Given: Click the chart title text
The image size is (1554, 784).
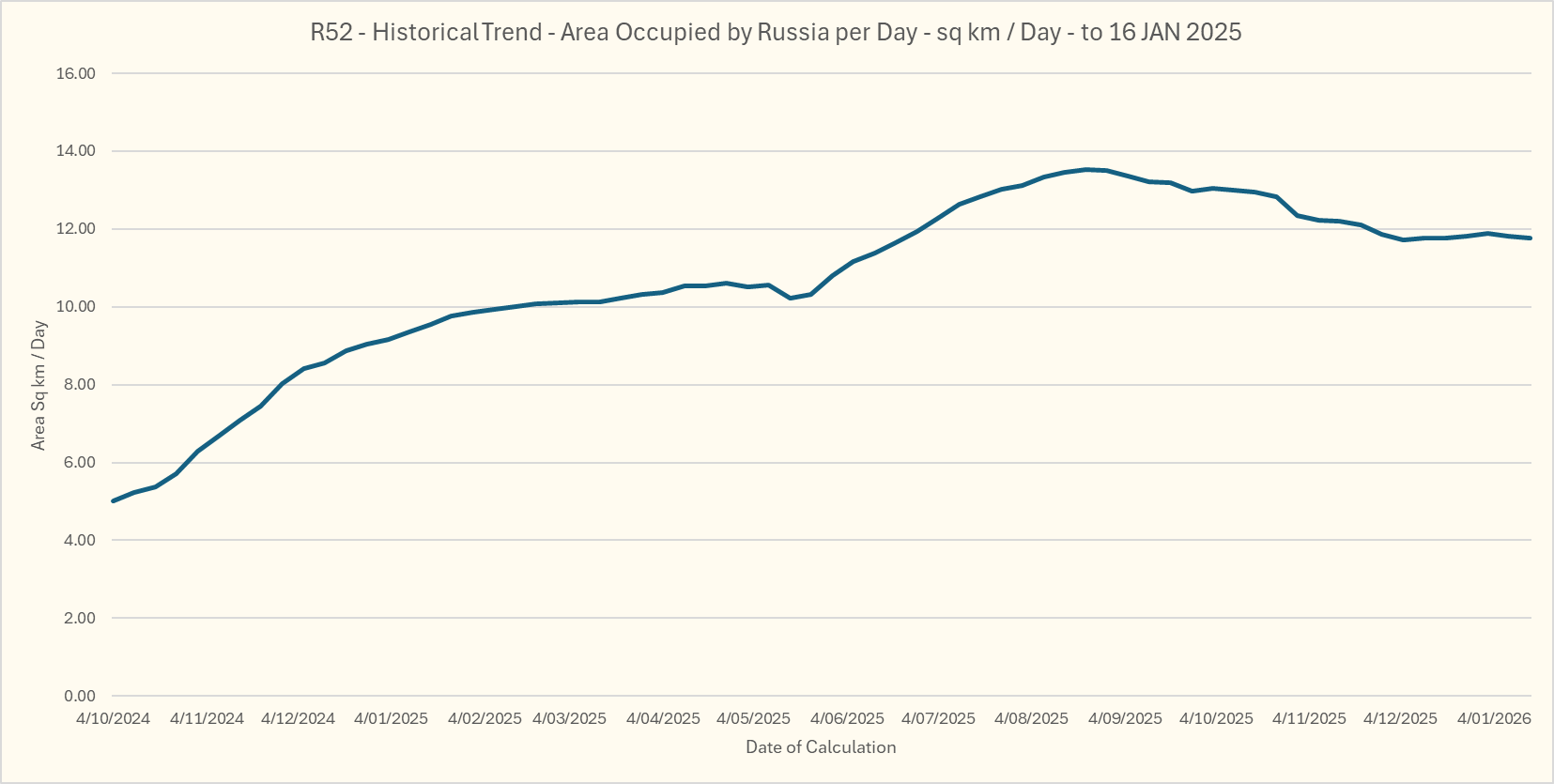Looking at the screenshot, I should coord(776,33).
